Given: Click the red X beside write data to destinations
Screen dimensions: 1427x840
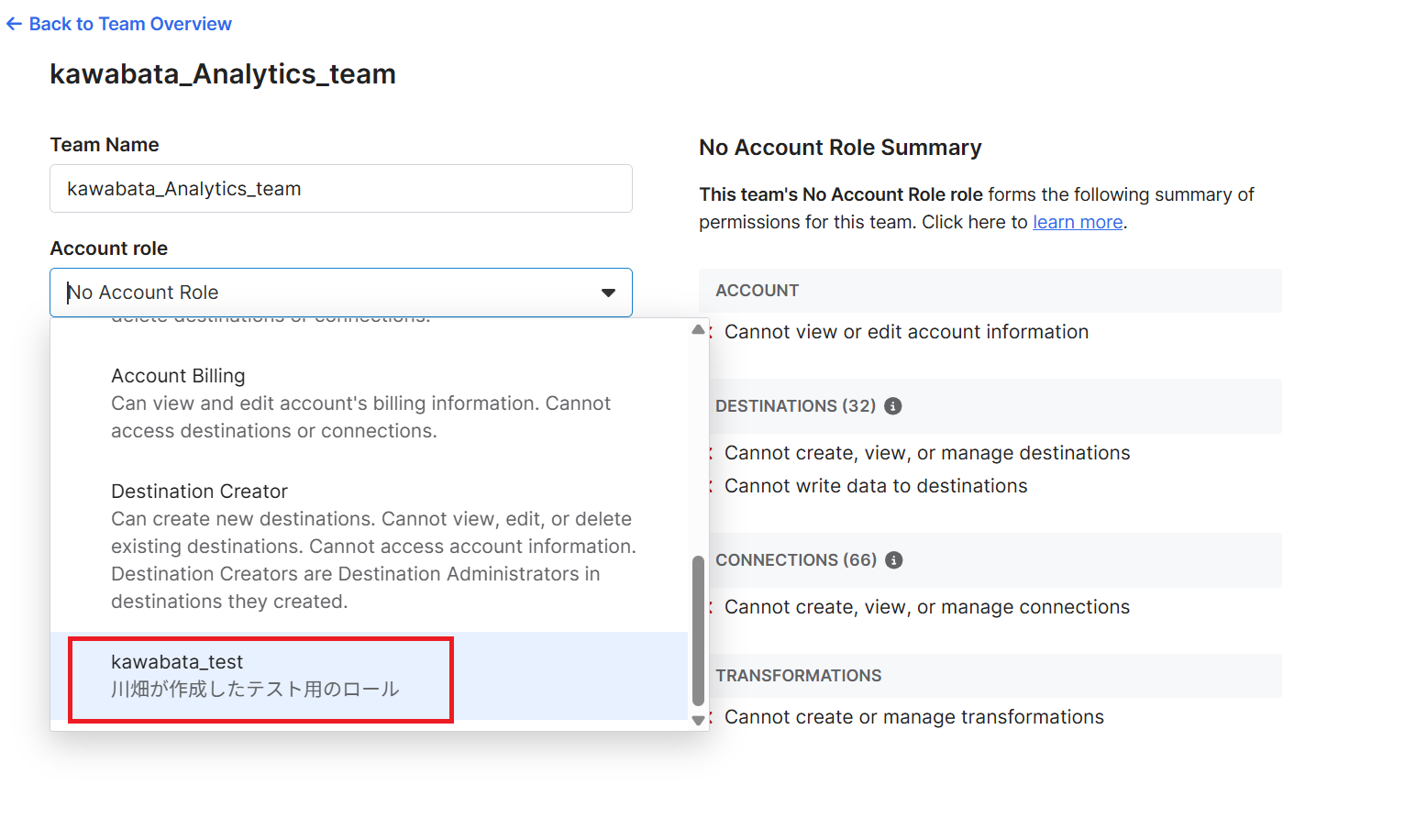Looking at the screenshot, I should [x=711, y=486].
